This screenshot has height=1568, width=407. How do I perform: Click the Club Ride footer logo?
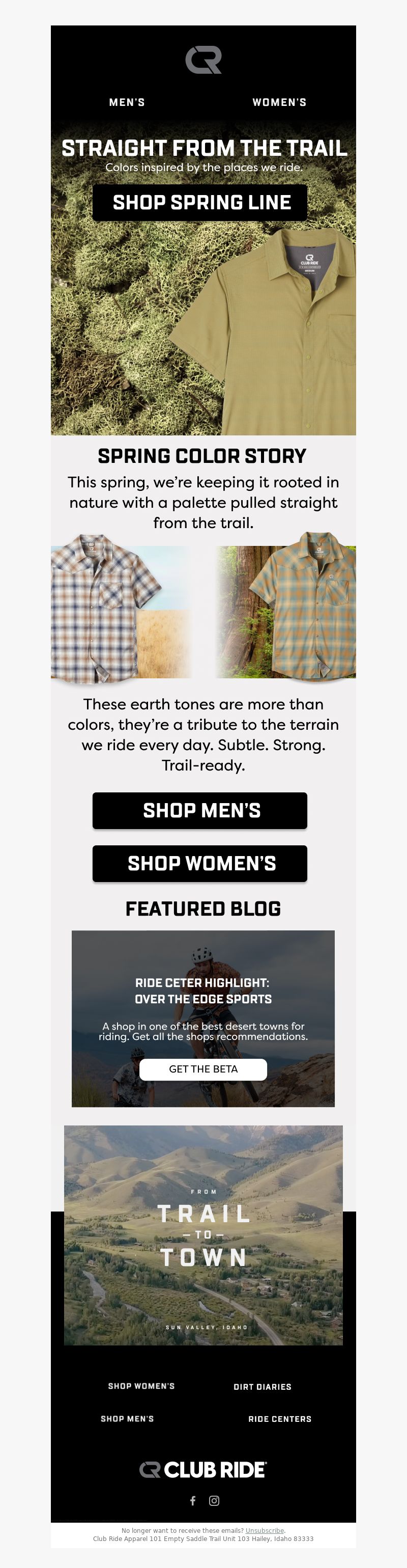point(203,1469)
